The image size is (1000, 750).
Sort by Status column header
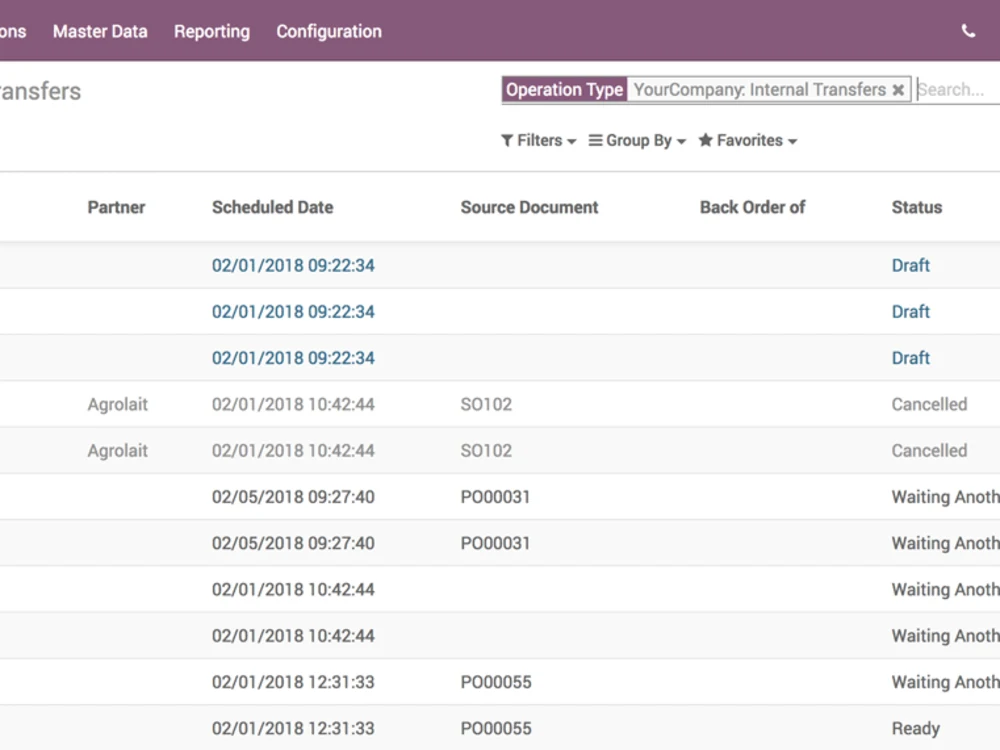click(916, 207)
